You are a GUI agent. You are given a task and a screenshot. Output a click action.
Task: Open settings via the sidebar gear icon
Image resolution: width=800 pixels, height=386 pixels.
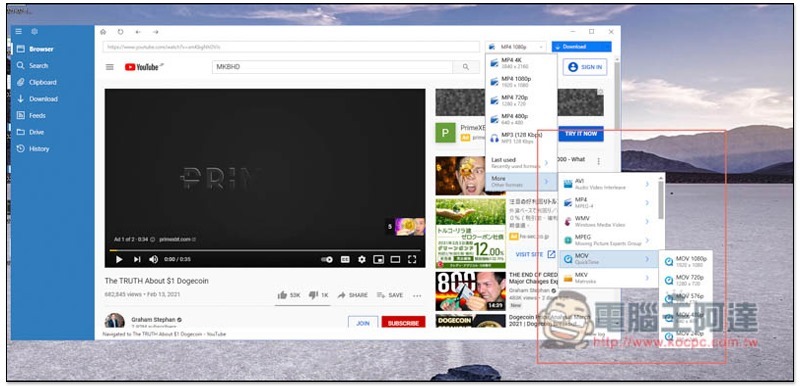(34, 32)
